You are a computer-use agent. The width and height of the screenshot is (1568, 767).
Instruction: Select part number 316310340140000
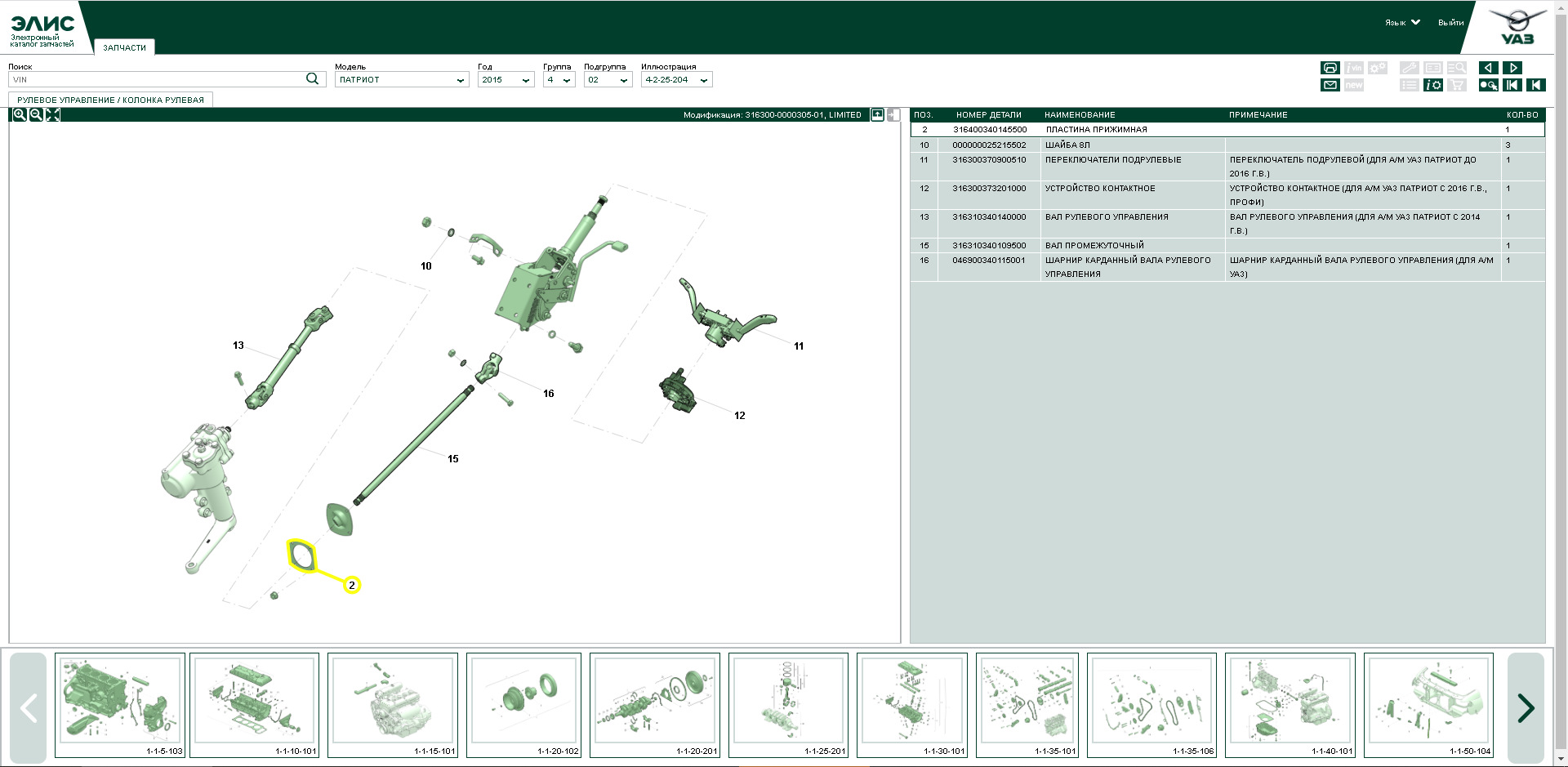989,217
